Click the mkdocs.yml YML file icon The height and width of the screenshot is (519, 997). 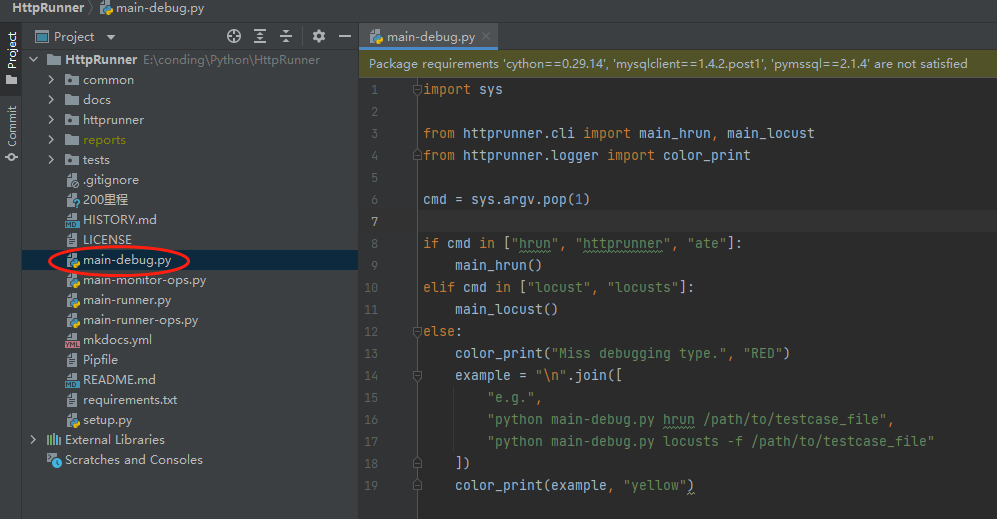(x=72, y=340)
